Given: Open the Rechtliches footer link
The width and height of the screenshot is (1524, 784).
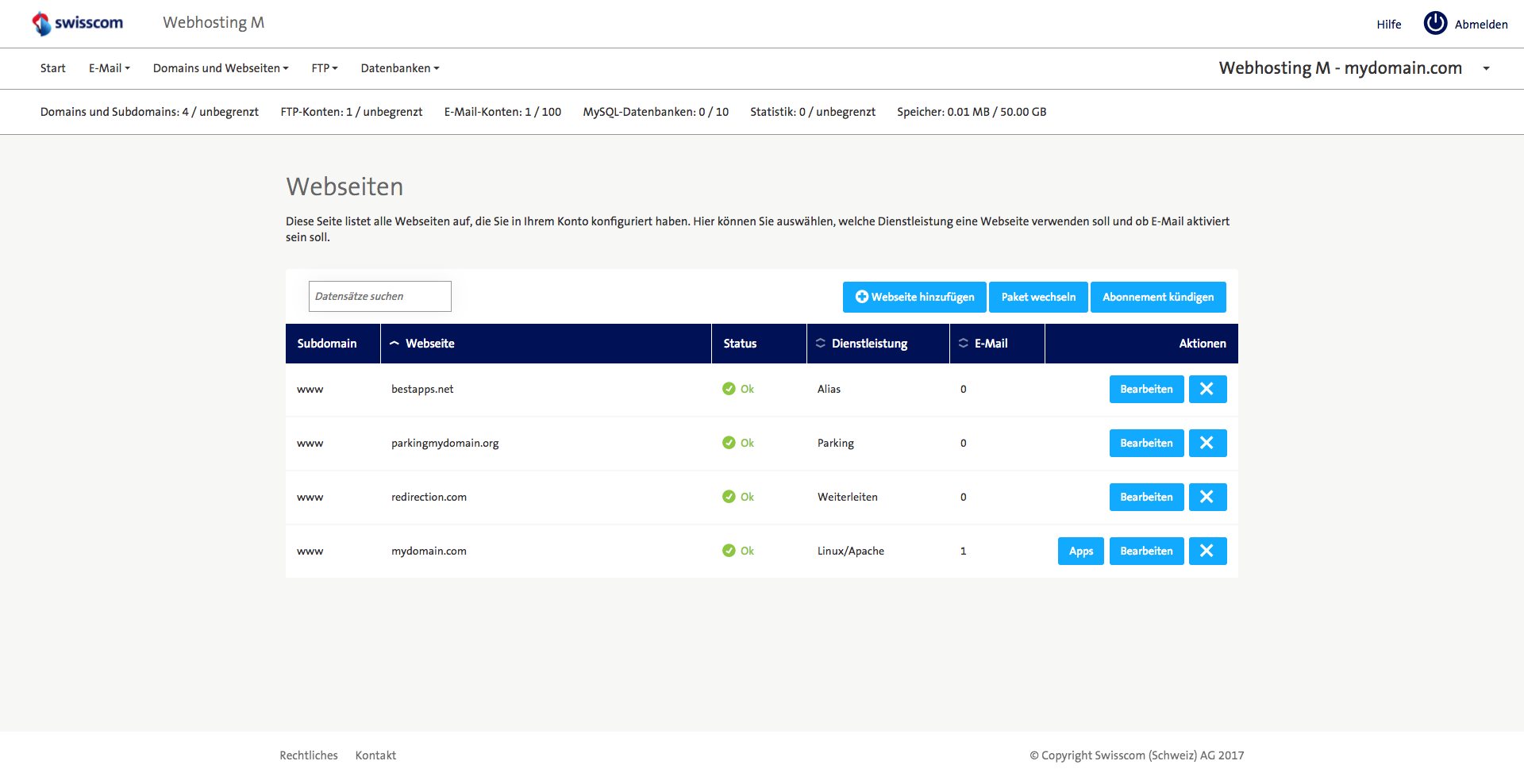Looking at the screenshot, I should pos(309,755).
